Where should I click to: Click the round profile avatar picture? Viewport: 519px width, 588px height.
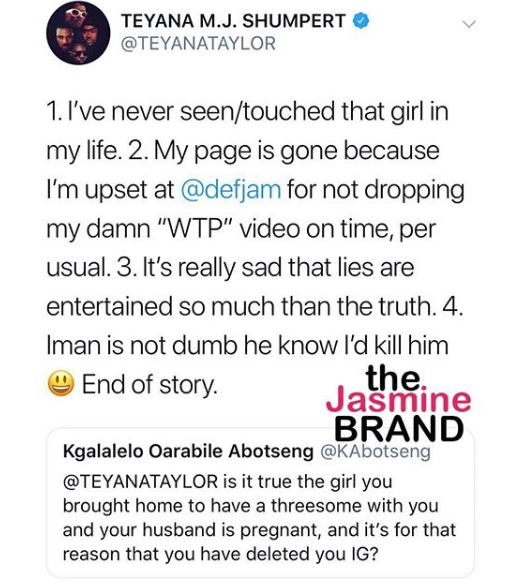click(x=78, y=33)
